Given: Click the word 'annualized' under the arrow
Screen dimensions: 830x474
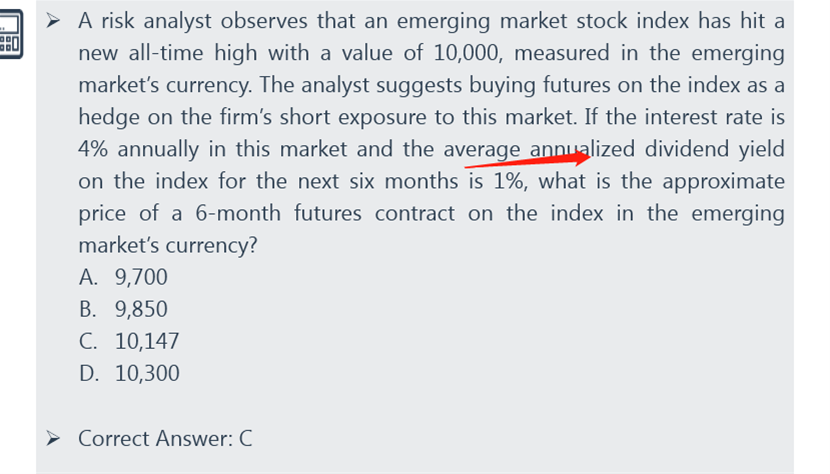Looking at the screenshot, I should [x=582, y=149].
